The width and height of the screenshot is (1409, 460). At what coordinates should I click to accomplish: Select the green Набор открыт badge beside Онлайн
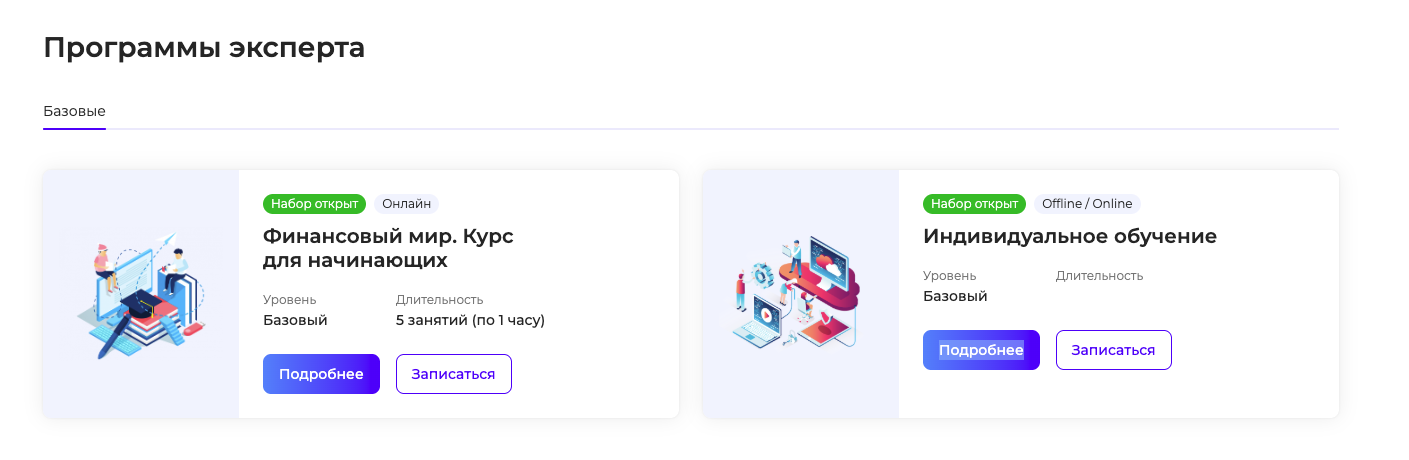coord(315,204)
